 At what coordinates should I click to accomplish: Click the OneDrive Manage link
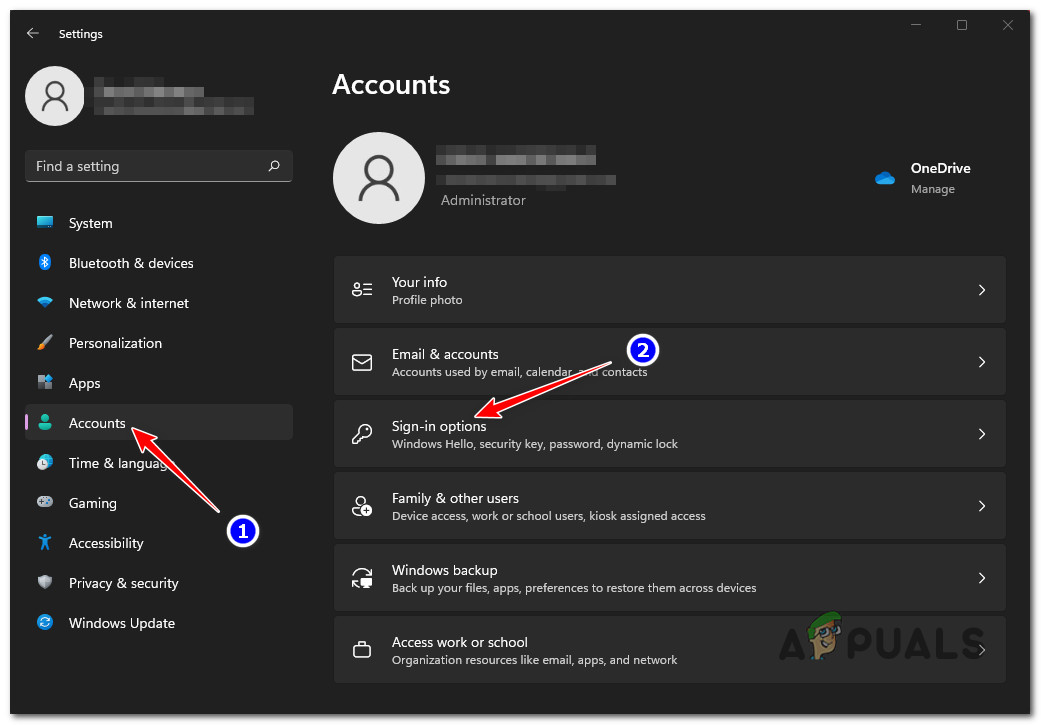[932, 189]
